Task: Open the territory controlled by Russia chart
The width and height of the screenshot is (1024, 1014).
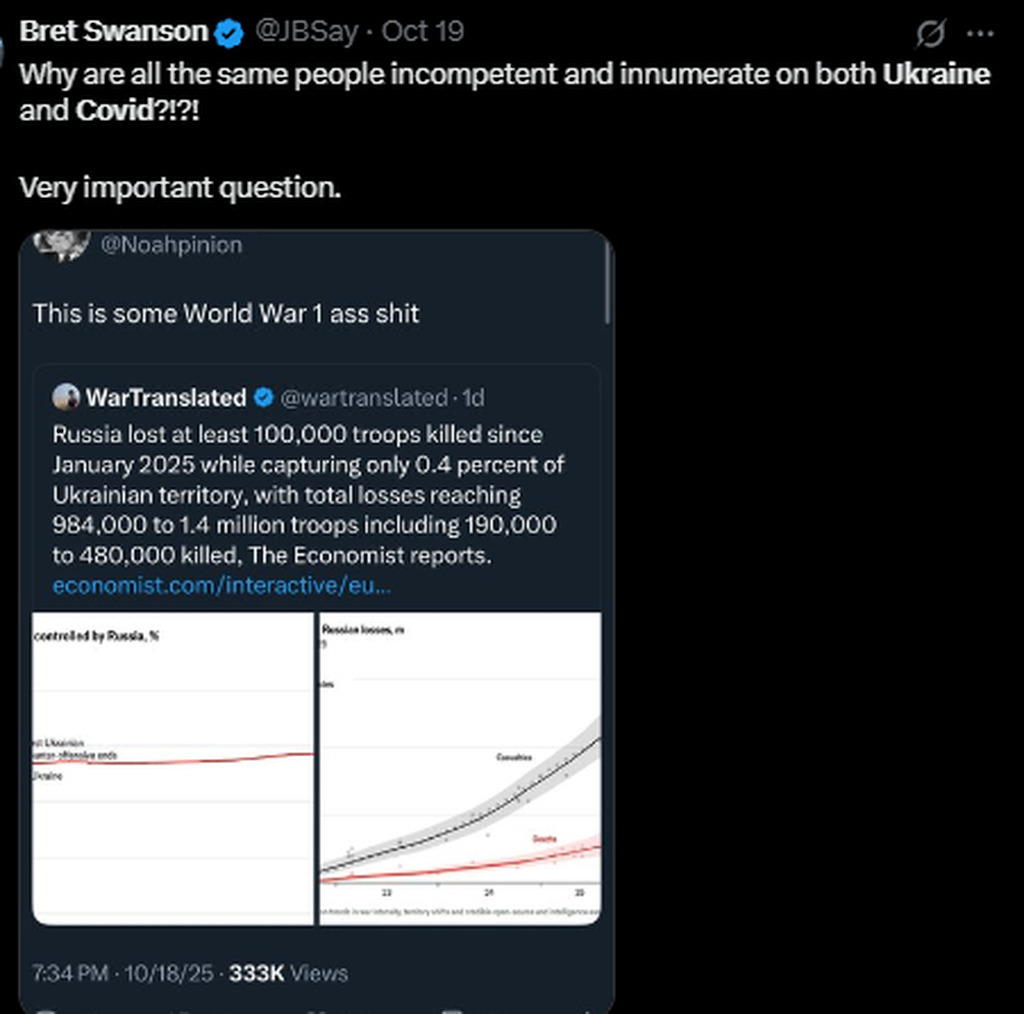Action: (173, 768)
